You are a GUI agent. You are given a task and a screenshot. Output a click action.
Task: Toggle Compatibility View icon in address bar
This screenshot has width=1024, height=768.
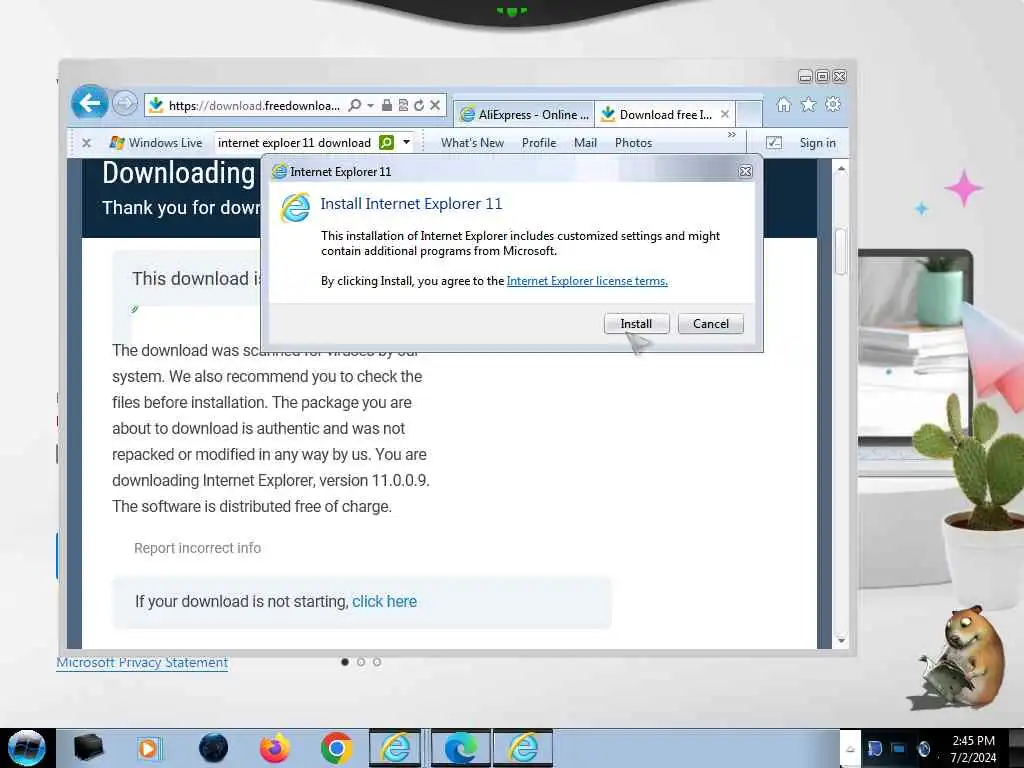pyautogui.click(x=403, y=105)
